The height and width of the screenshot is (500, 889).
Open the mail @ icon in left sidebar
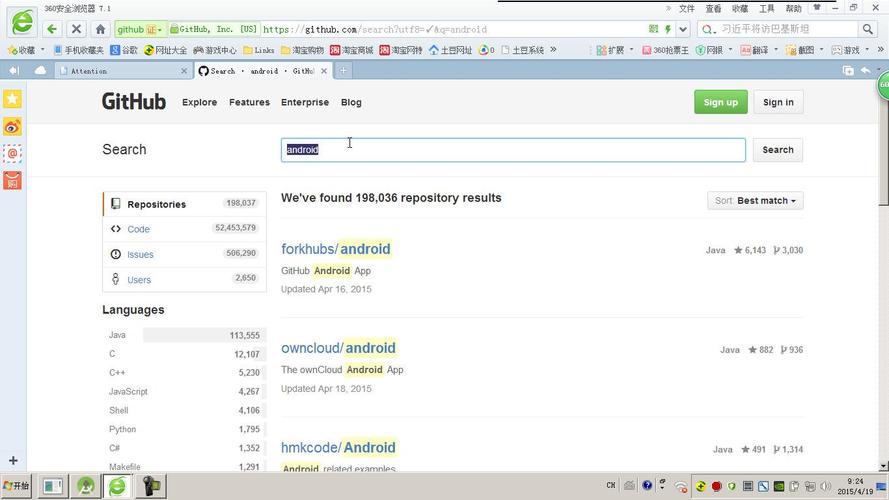pos(12,154)
